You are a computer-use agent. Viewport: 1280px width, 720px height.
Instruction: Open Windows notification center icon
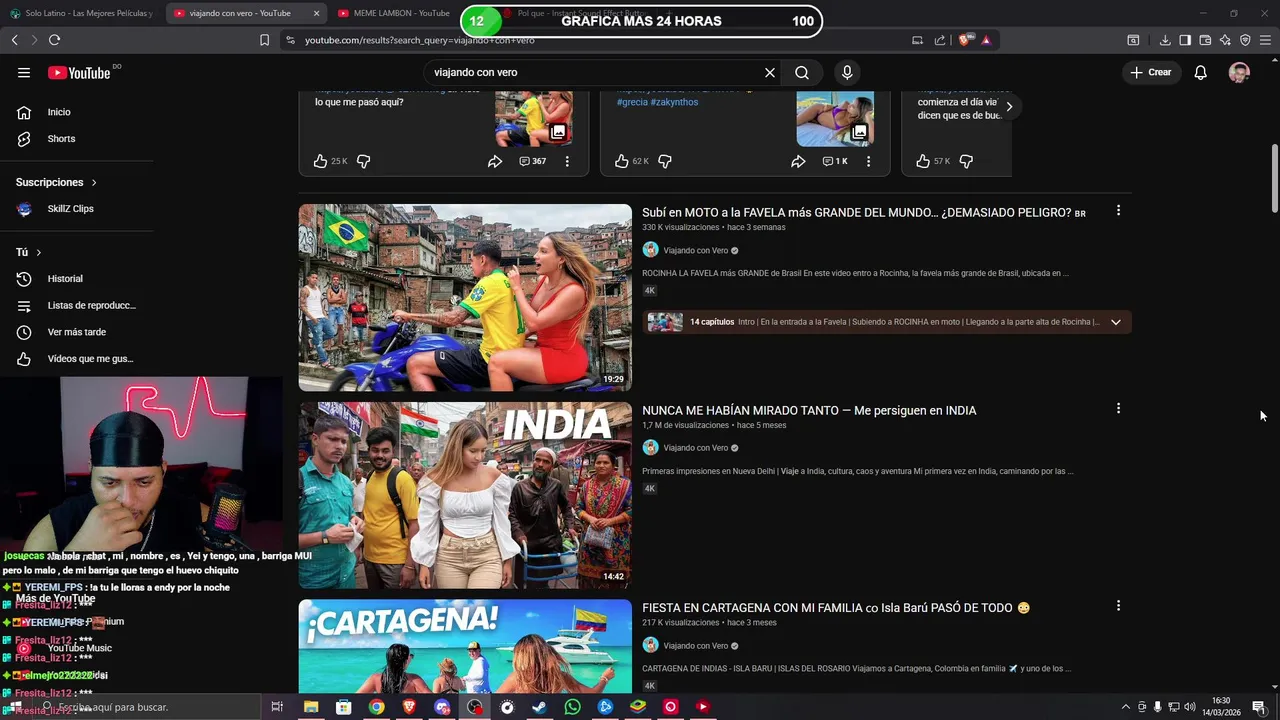[x=1259, y=707]
